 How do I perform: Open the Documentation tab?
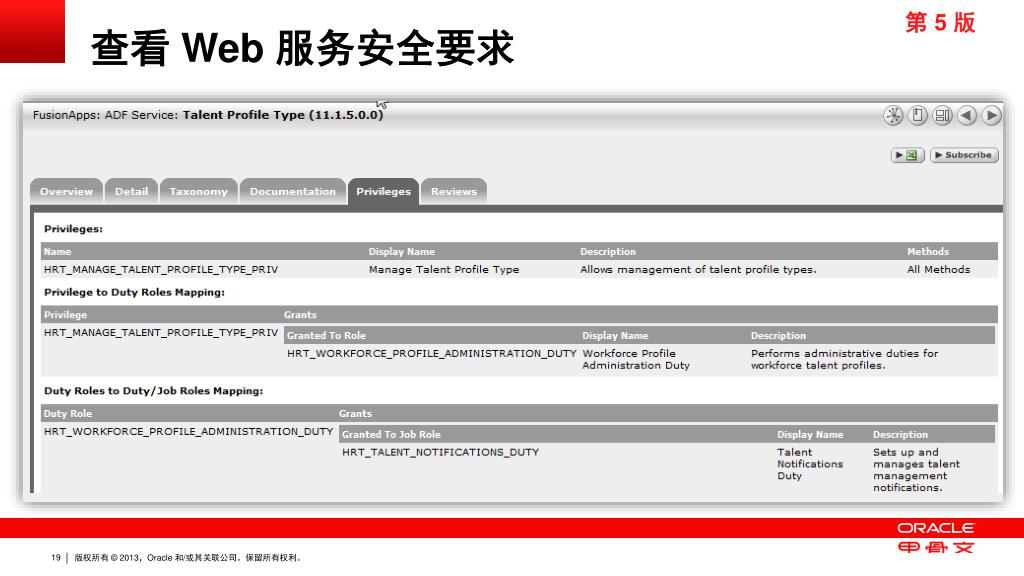click(x=293, y=191)
